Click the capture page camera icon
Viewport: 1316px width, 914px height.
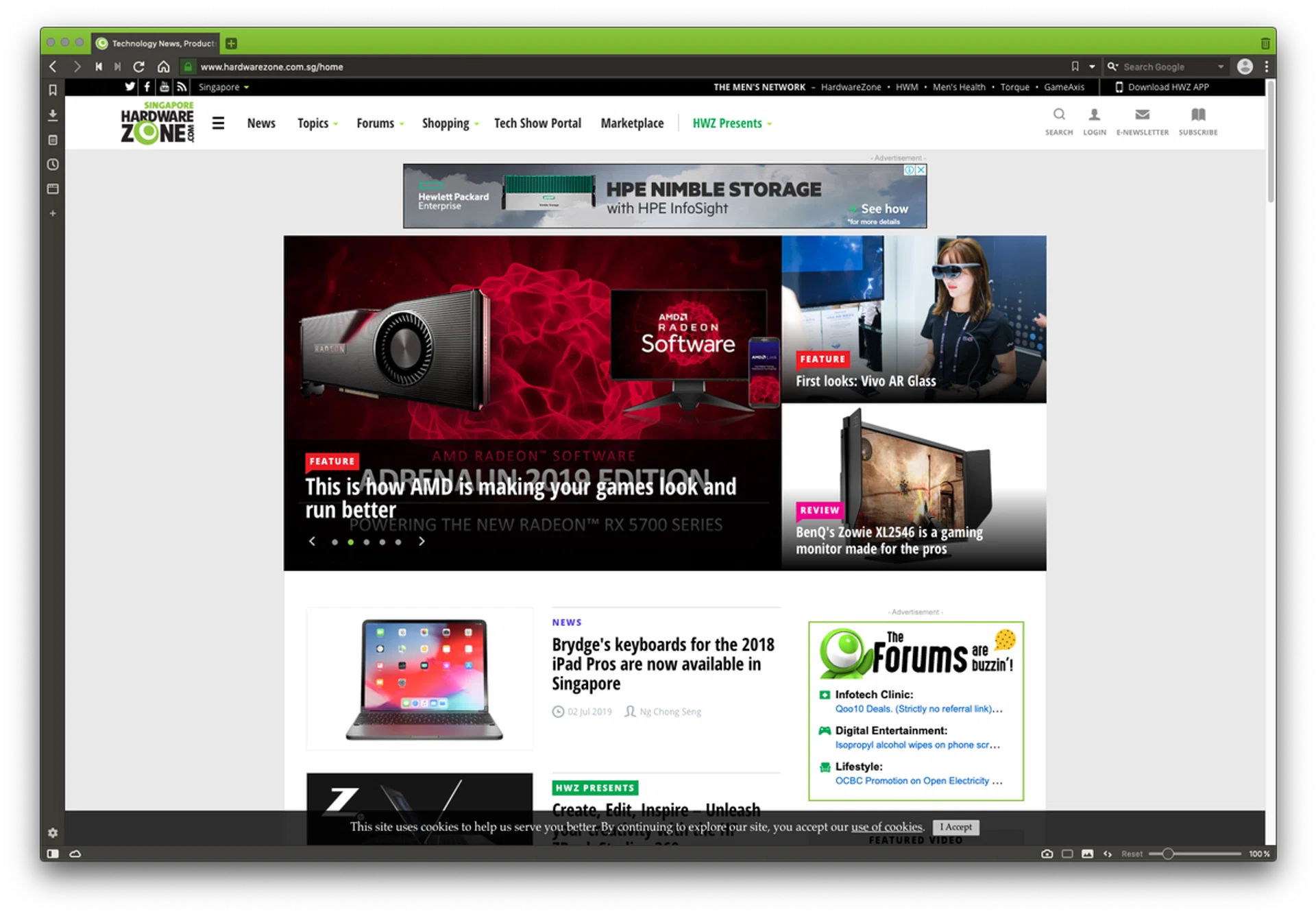pos(1047,854)
